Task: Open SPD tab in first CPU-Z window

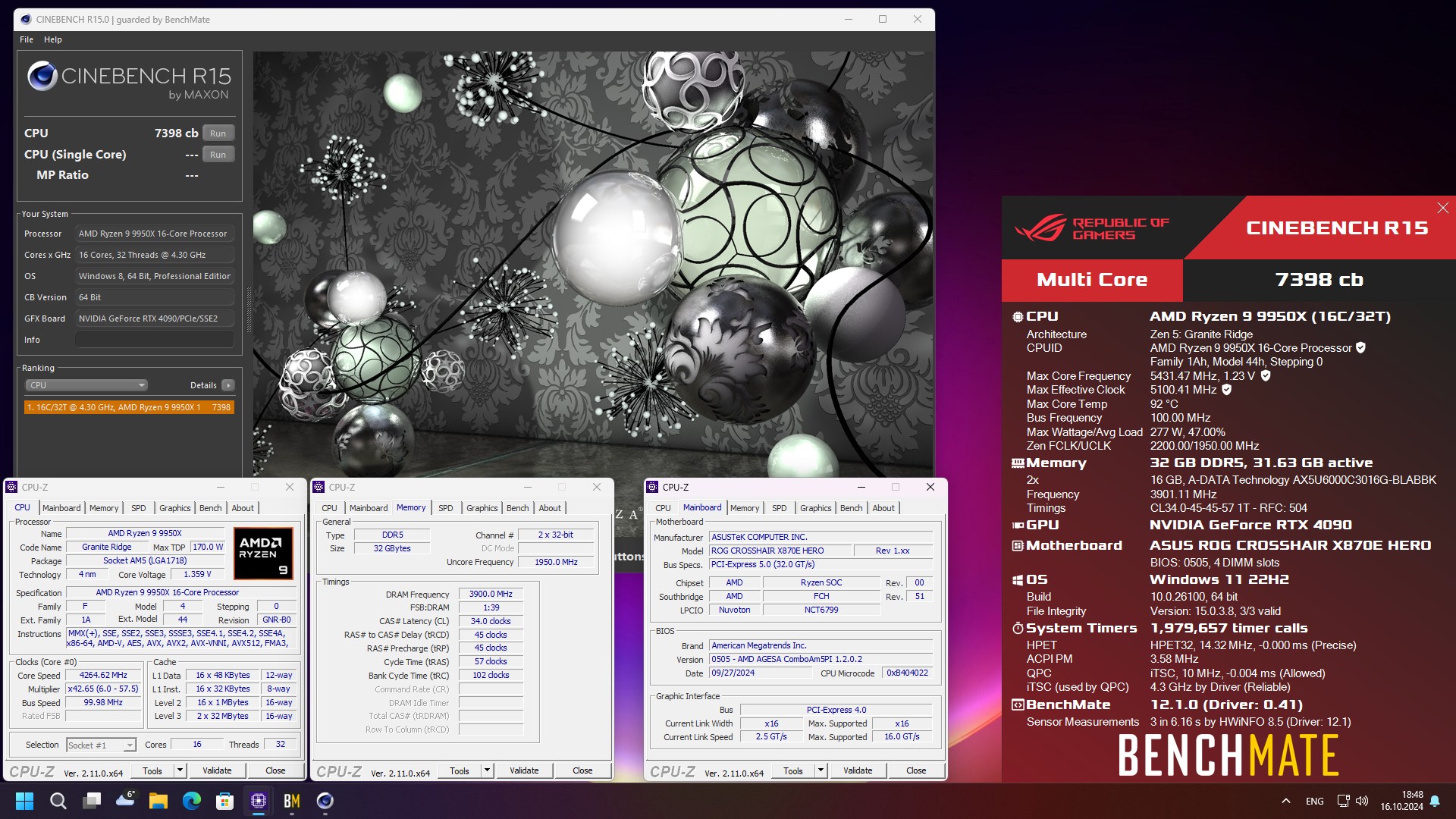Action: tap(139, 508)
